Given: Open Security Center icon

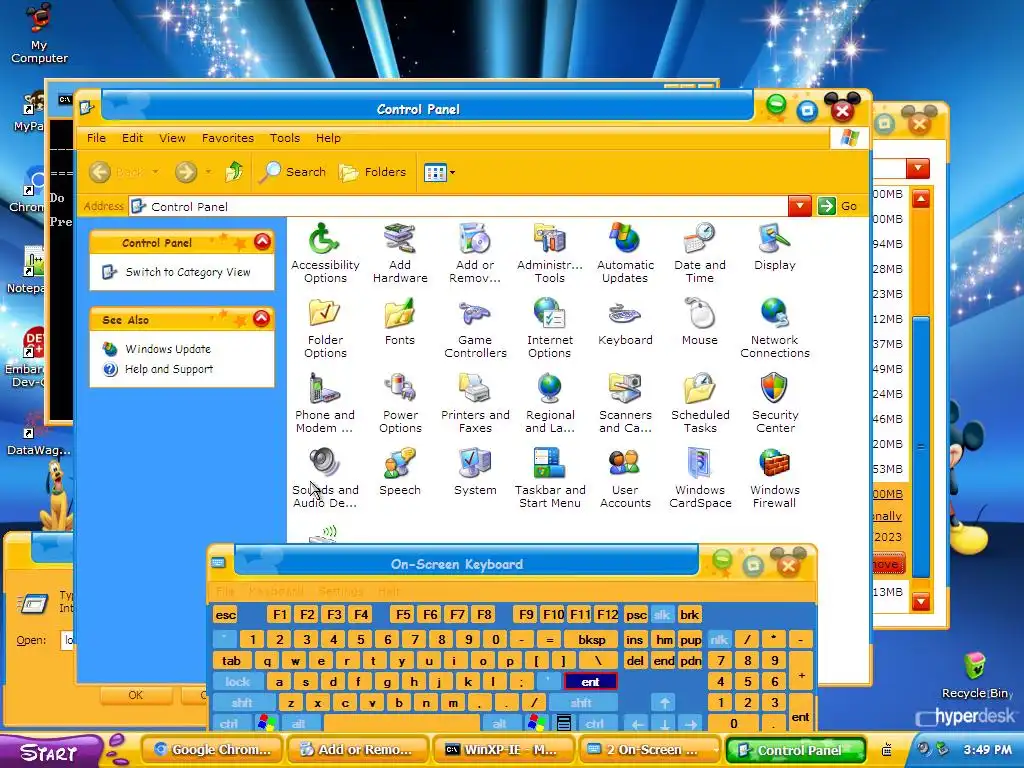Looking at the screenshot, I should click(775, 404).
